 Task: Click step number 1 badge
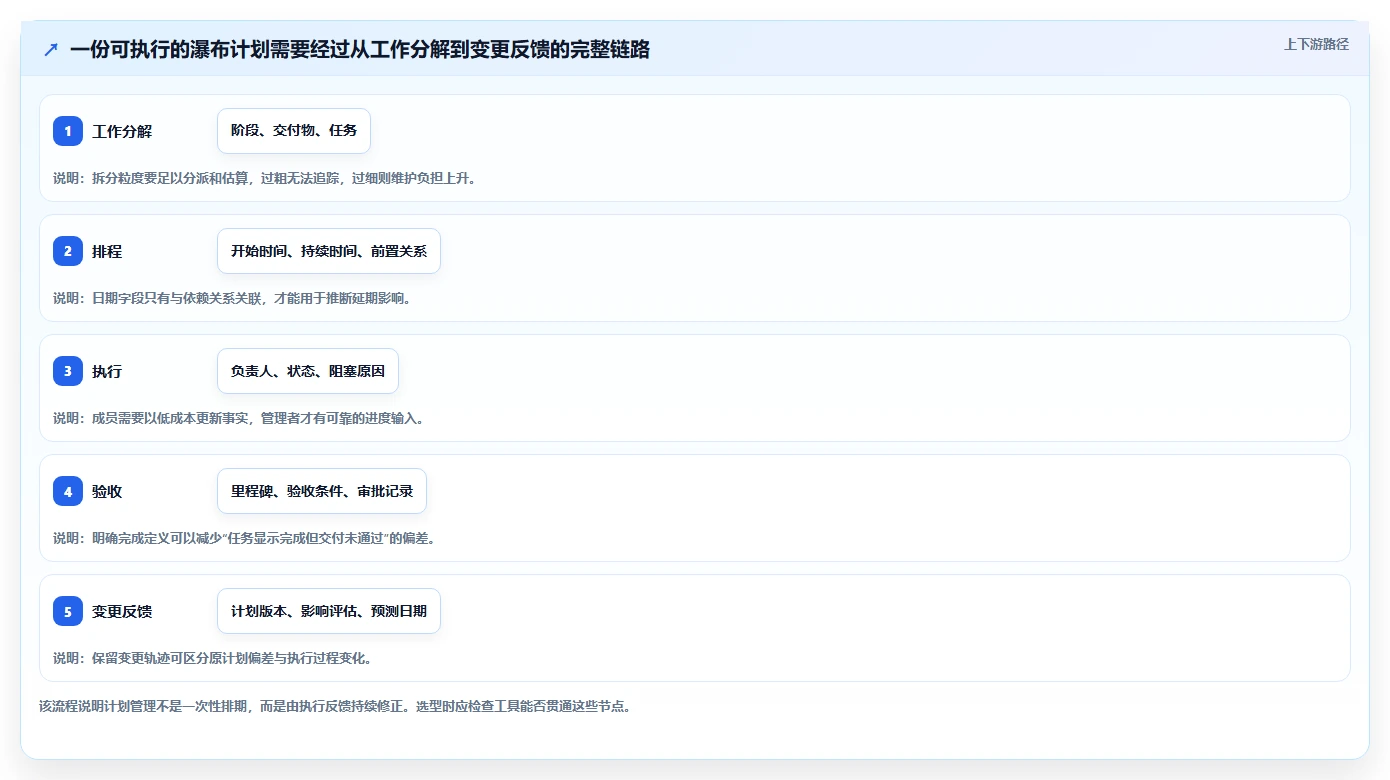click(68, 131)
